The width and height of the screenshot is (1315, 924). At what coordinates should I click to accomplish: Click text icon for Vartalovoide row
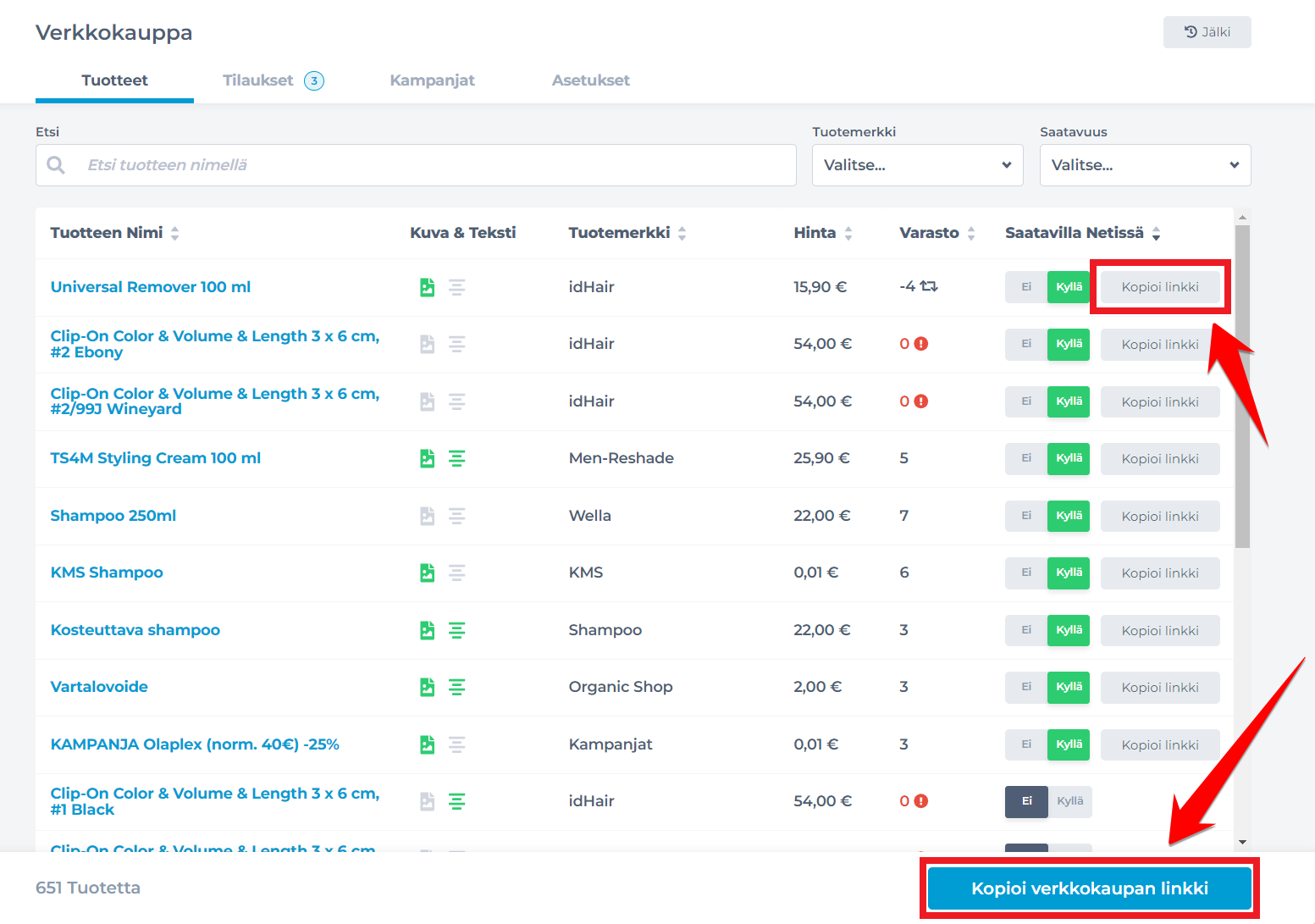(x=456, y=687)
